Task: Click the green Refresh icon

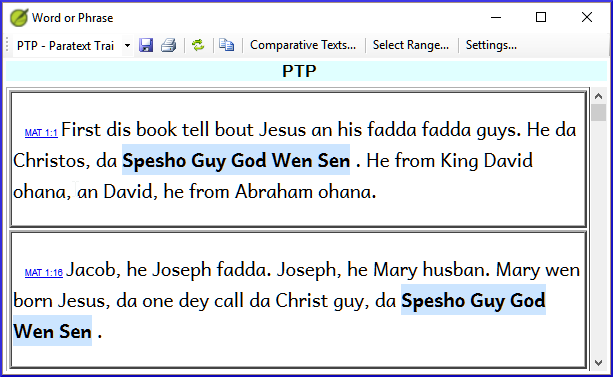Action: point(198,45)
